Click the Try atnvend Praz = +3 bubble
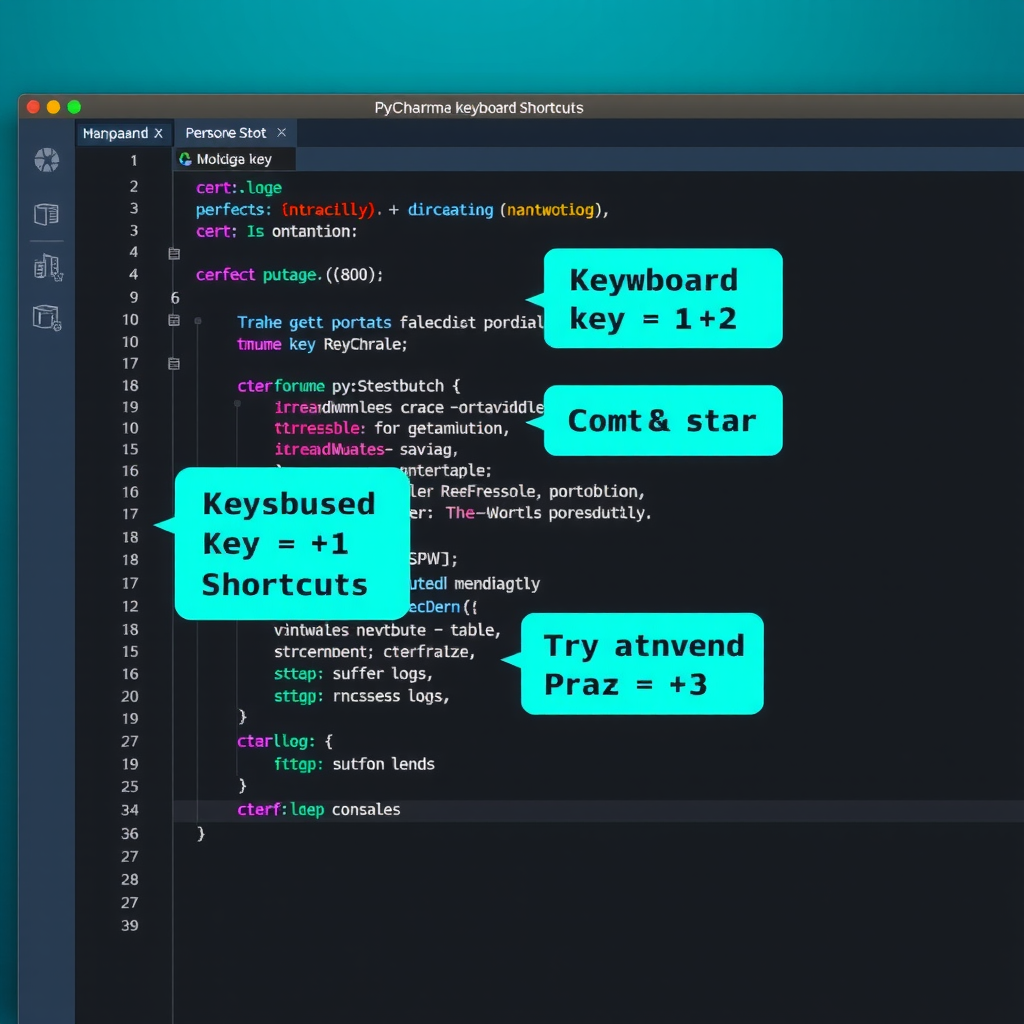 pyautogui.click(x=641, y=663)
